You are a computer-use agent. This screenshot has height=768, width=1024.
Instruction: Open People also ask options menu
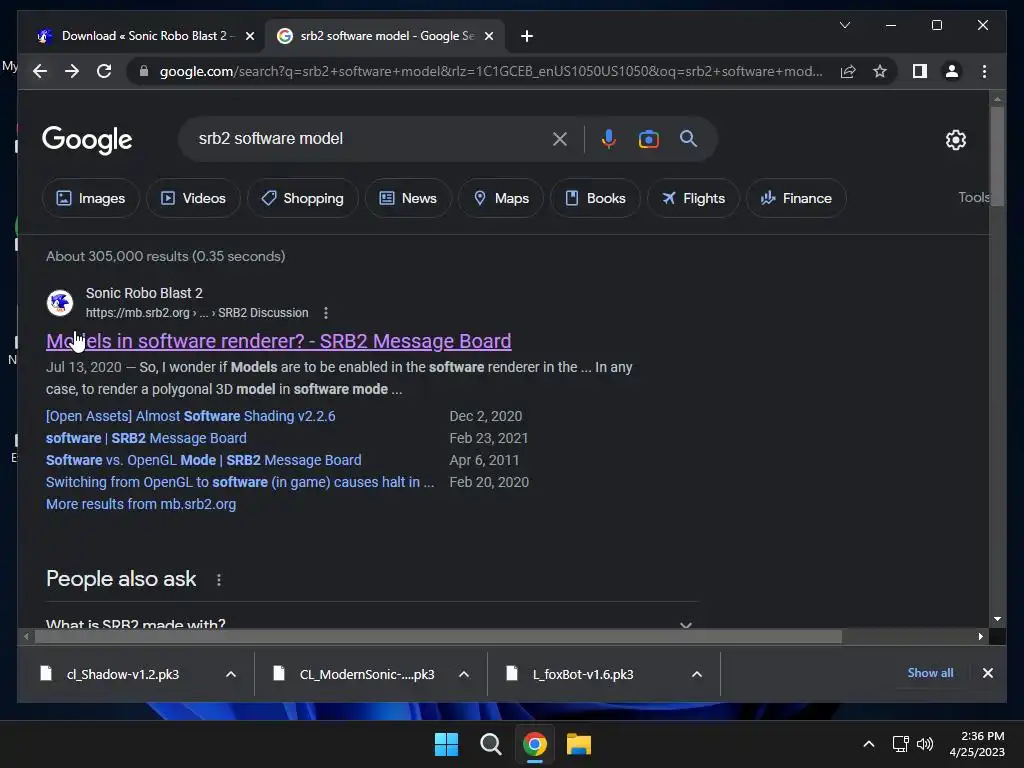pyautogui.click(x=219, y=580)
